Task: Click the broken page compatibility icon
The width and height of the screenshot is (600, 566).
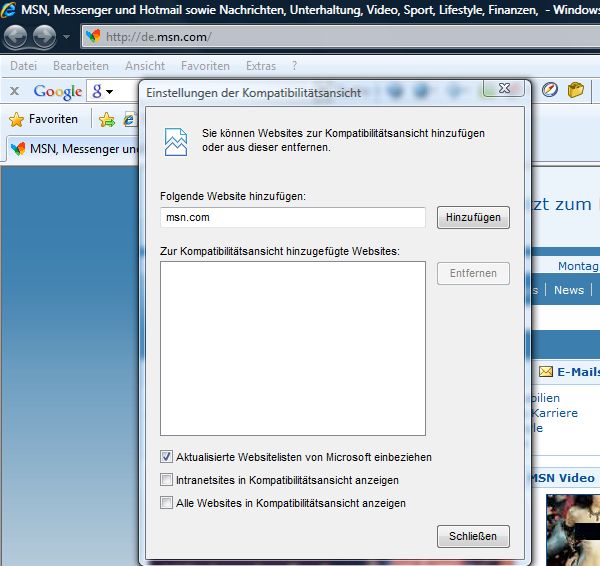Action: tap(176, 142)
